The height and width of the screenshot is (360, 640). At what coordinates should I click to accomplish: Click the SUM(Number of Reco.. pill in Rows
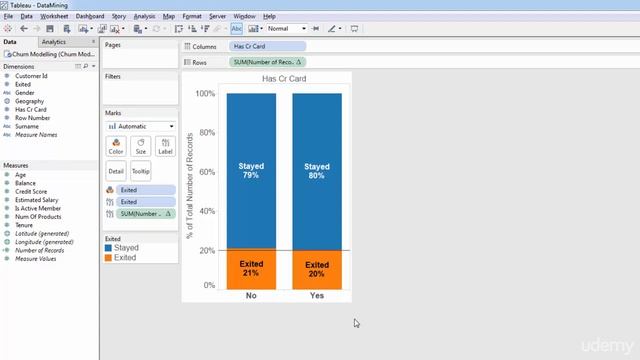(x=267, y=62)
